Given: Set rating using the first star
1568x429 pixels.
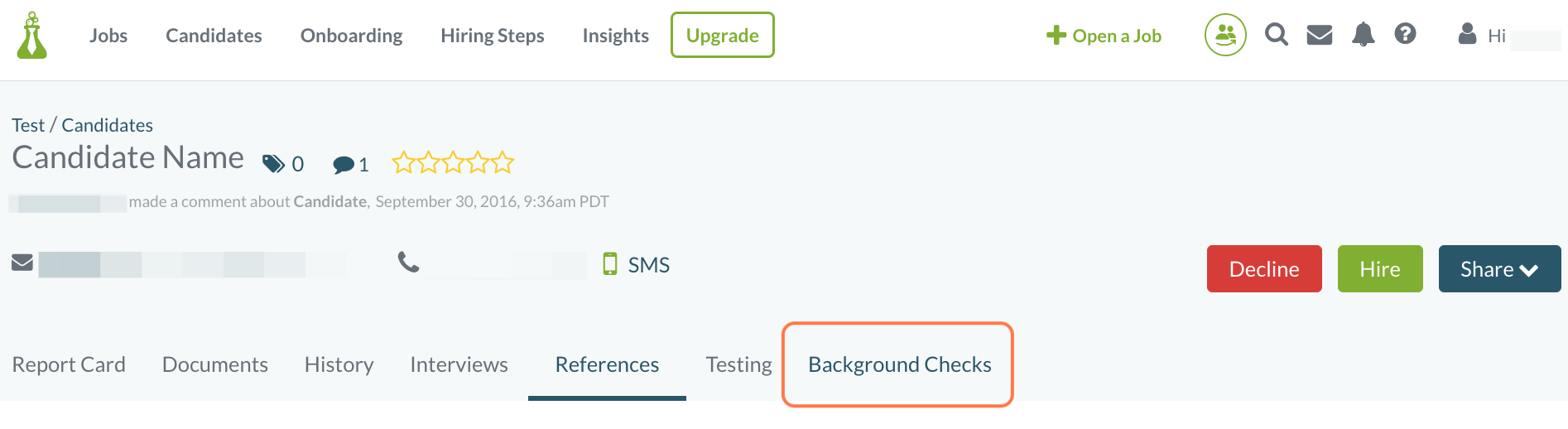Looking at the screenshot, I should pyautogui.click(x=403, y=162).
